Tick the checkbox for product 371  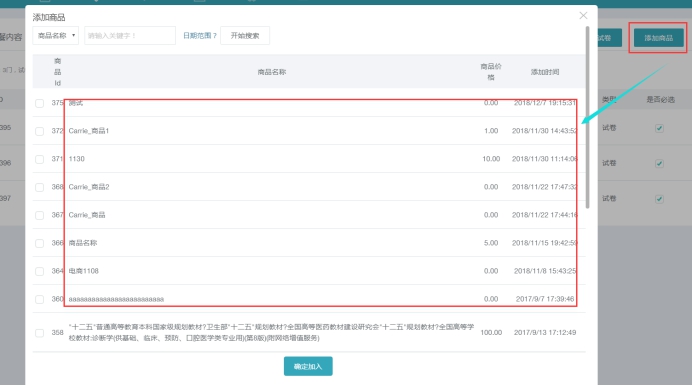tap(40, 159)
